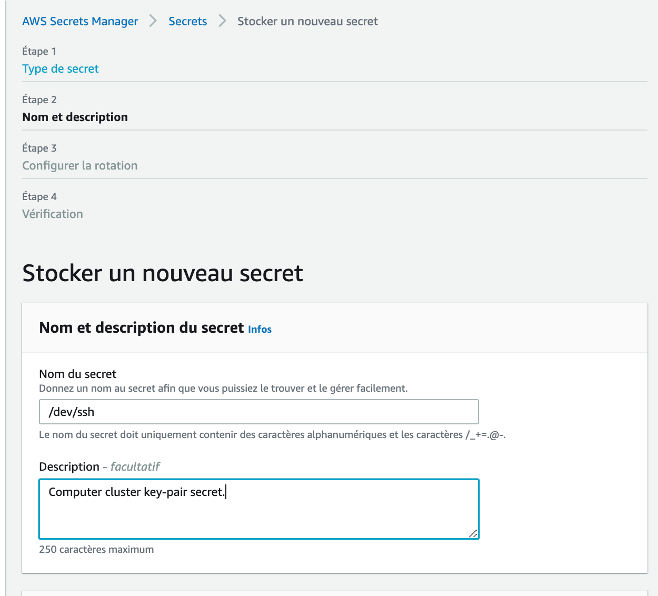Click the 'Stocker un nouveau secret' breadcrumb item

click(307, 21)
